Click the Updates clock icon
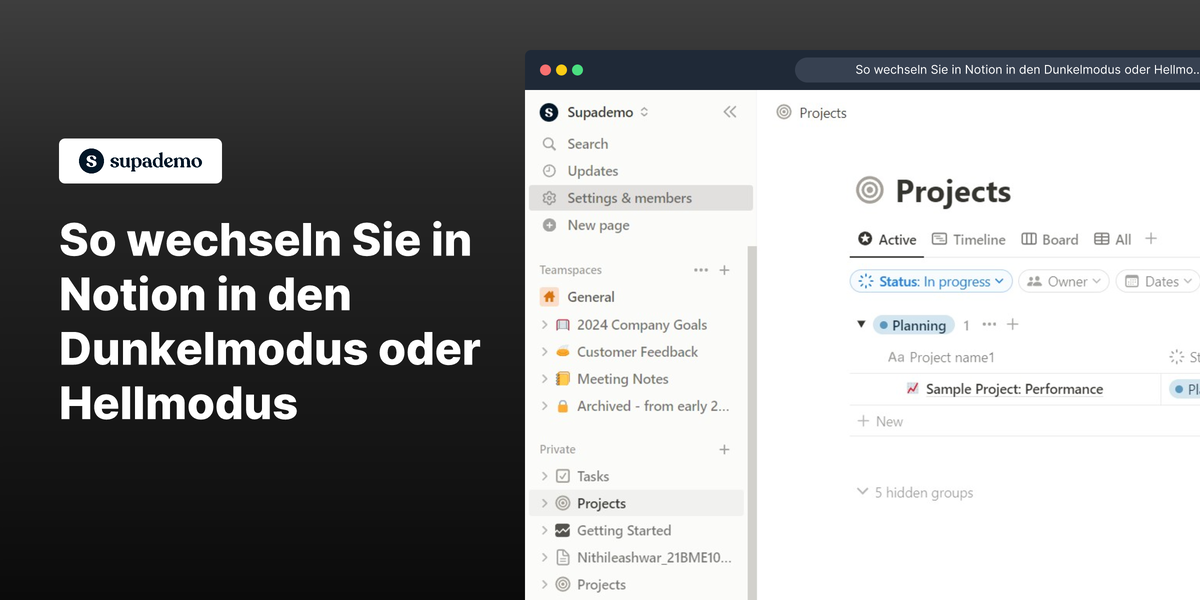Image resolution: width=1200 pixels, height=600 pixels. coord(550,170)
